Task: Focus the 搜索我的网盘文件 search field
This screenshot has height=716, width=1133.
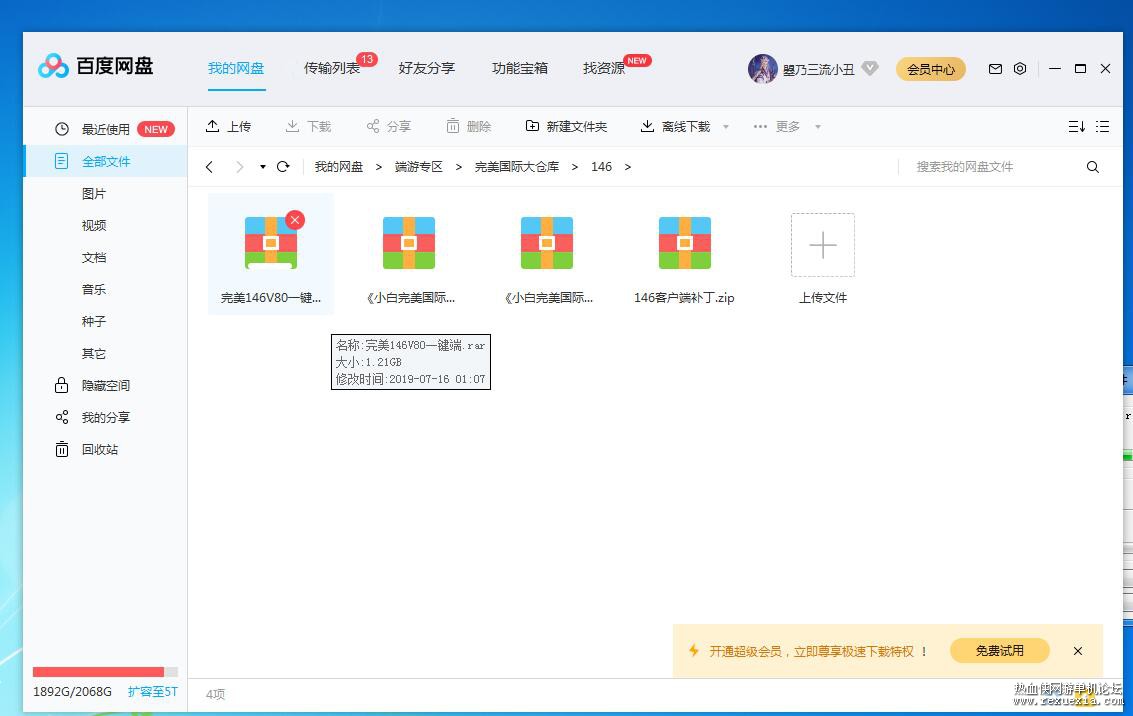Action: [990, 167]
